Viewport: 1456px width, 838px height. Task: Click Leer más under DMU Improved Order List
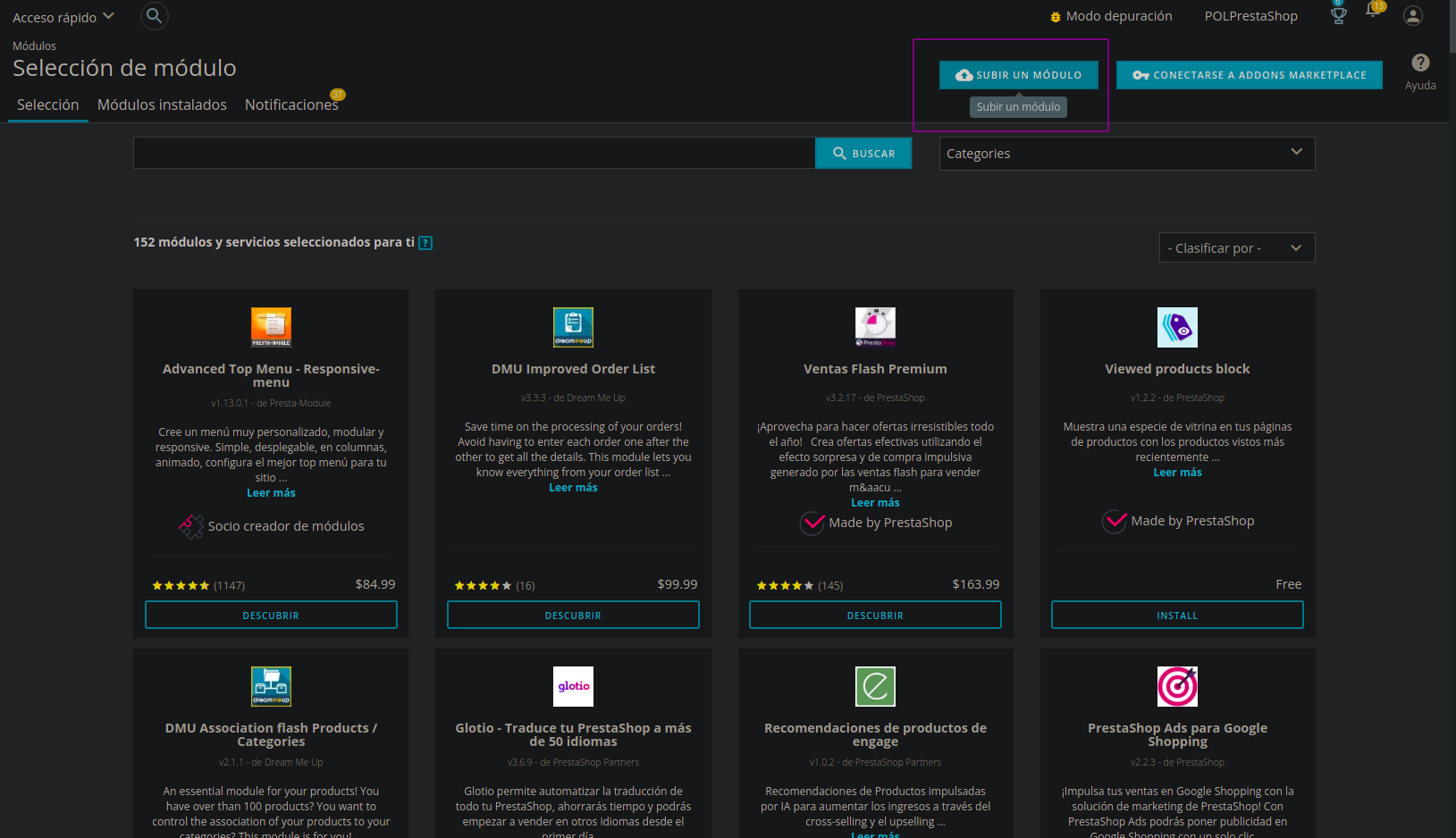(x=573, y=488)
